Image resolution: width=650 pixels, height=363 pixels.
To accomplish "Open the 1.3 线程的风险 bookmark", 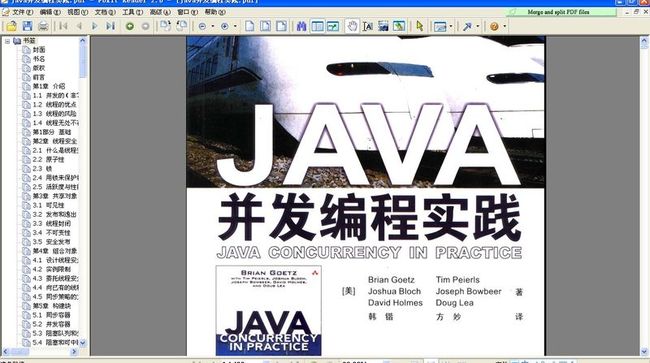I will point(54,114).
